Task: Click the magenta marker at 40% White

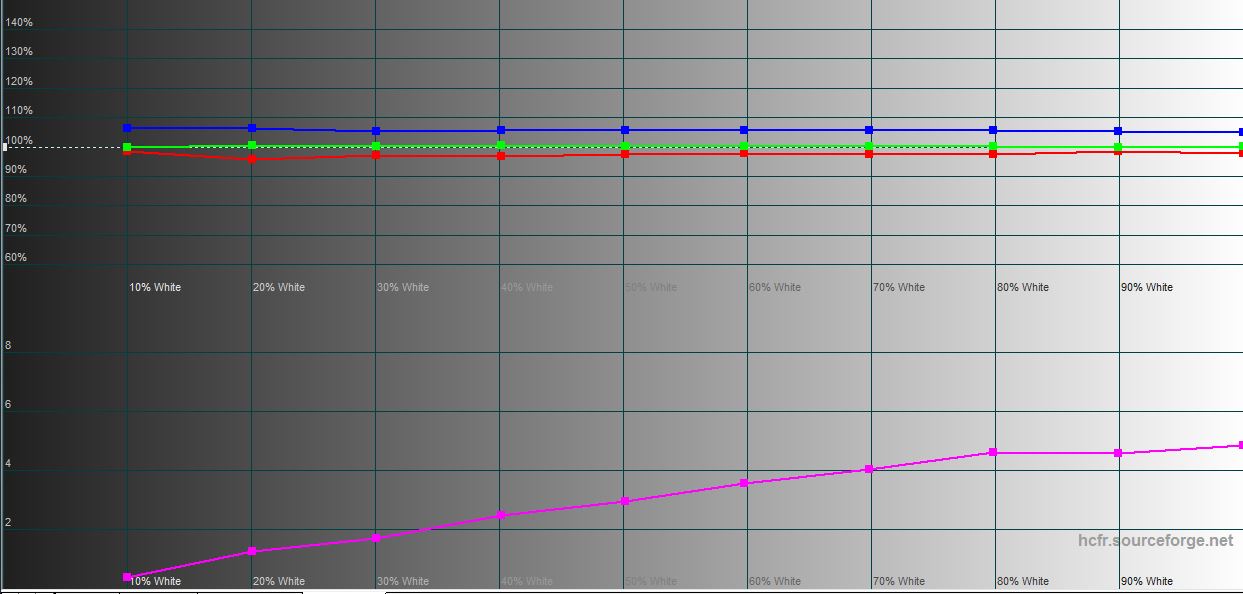Action: click(x=501, y=515)
